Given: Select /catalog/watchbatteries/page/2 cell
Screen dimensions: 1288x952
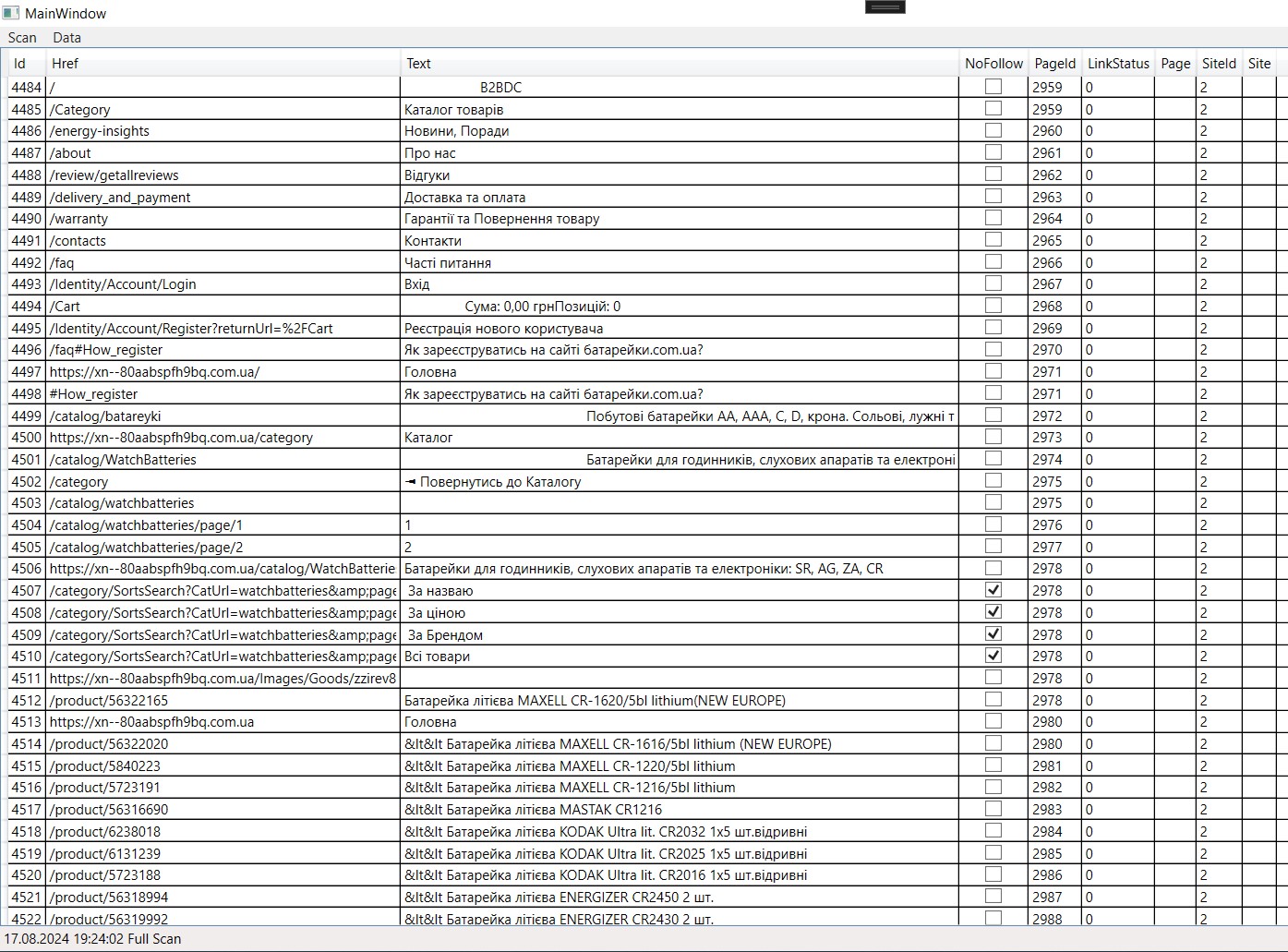Looking at the screenshot, I should coord(223,547).
